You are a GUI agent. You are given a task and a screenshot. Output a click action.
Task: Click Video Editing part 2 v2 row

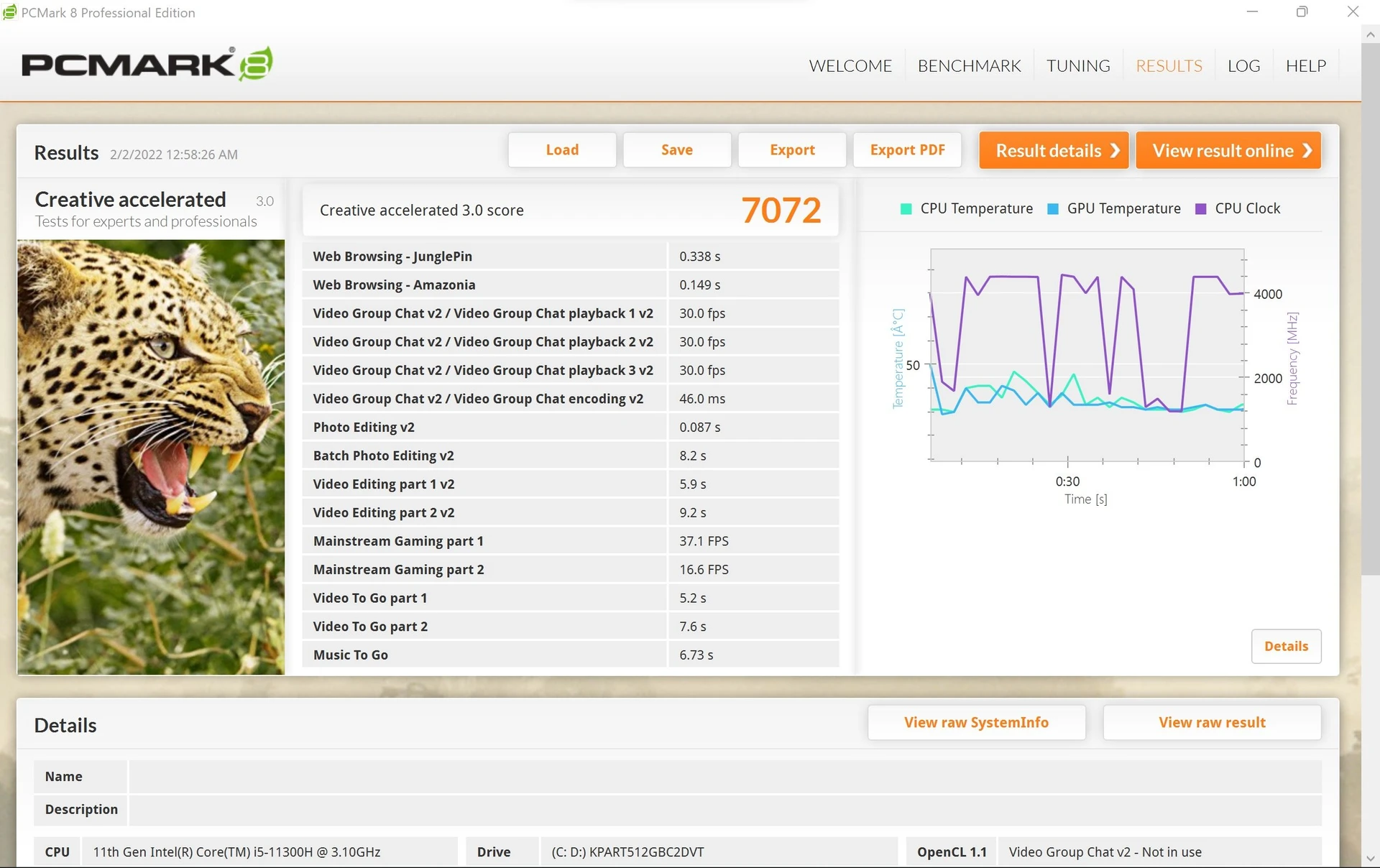[x=571, y=512]
